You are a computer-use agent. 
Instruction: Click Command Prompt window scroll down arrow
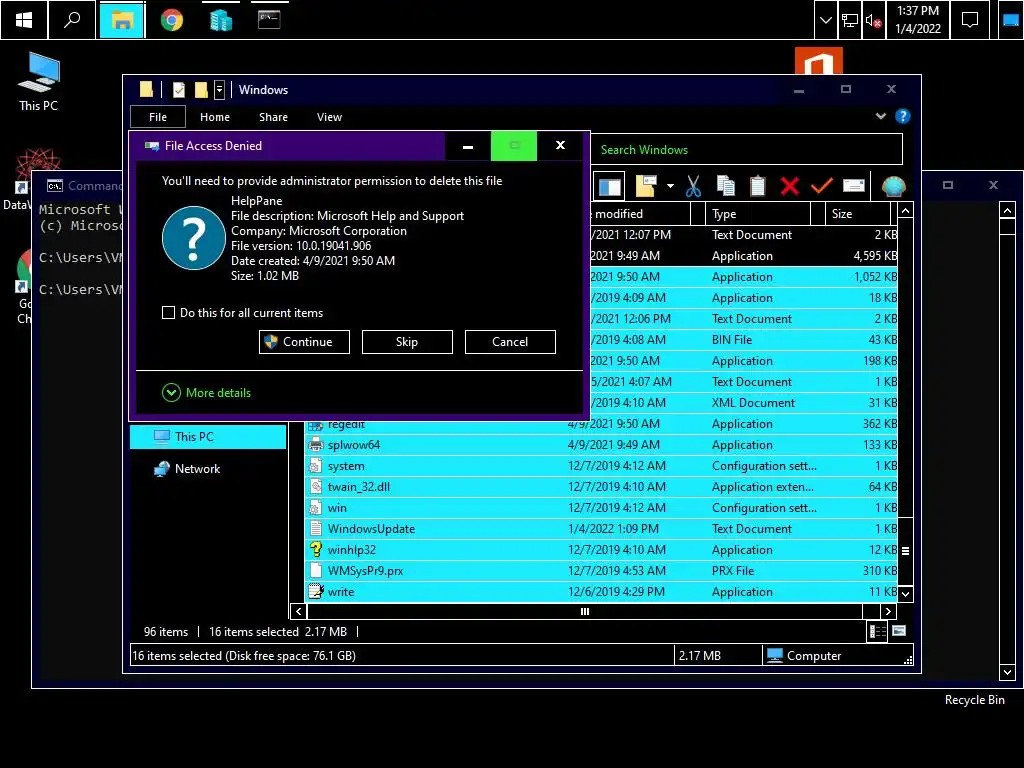coord(1007,672)
